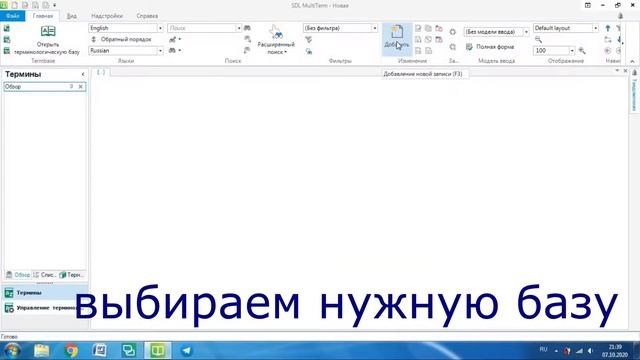Collapse the ribbon with the chevron
The image size is (640, 360).
[x=632, y=61]
